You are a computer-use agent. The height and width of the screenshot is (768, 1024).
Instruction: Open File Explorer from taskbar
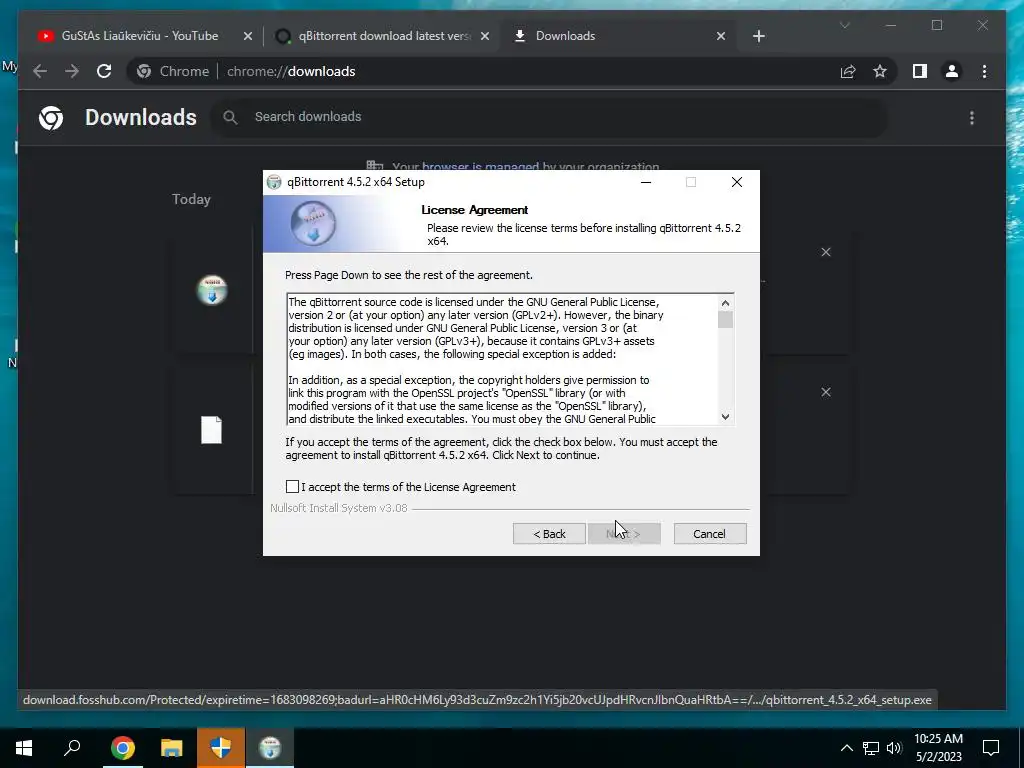point(172,748)
